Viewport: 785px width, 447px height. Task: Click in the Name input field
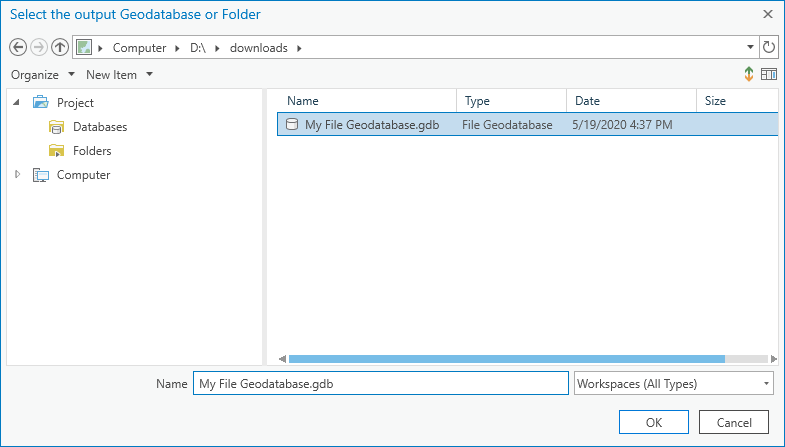(x=380, y=384)
